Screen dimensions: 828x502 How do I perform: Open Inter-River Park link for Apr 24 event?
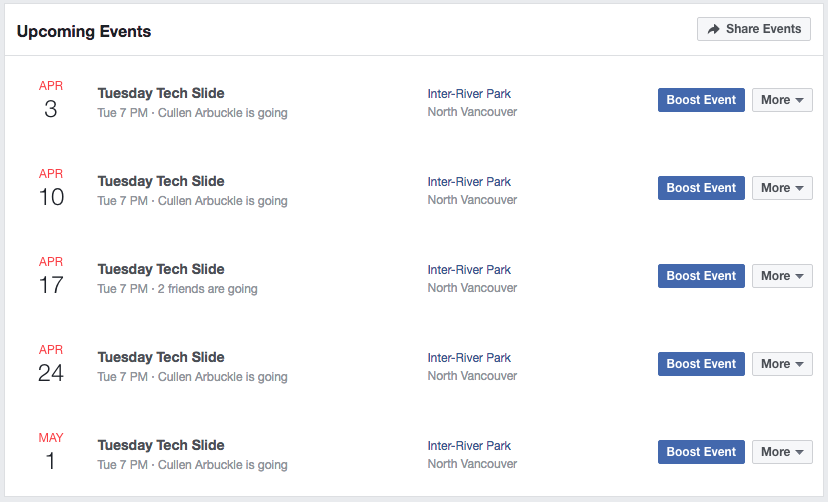(x=469, y=357)
